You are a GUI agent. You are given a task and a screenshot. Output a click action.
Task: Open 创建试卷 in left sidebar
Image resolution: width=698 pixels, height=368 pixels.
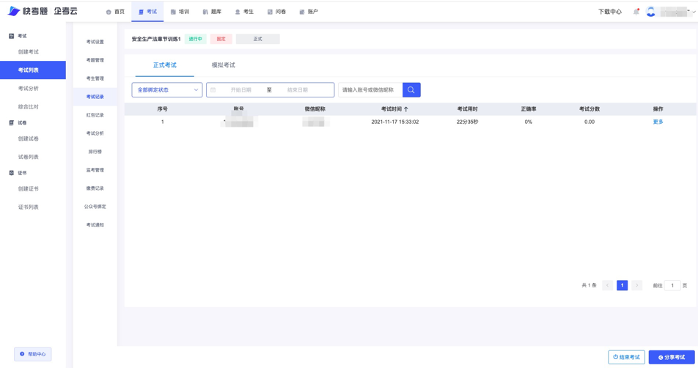pyautogui.click(x=28, y=139)
